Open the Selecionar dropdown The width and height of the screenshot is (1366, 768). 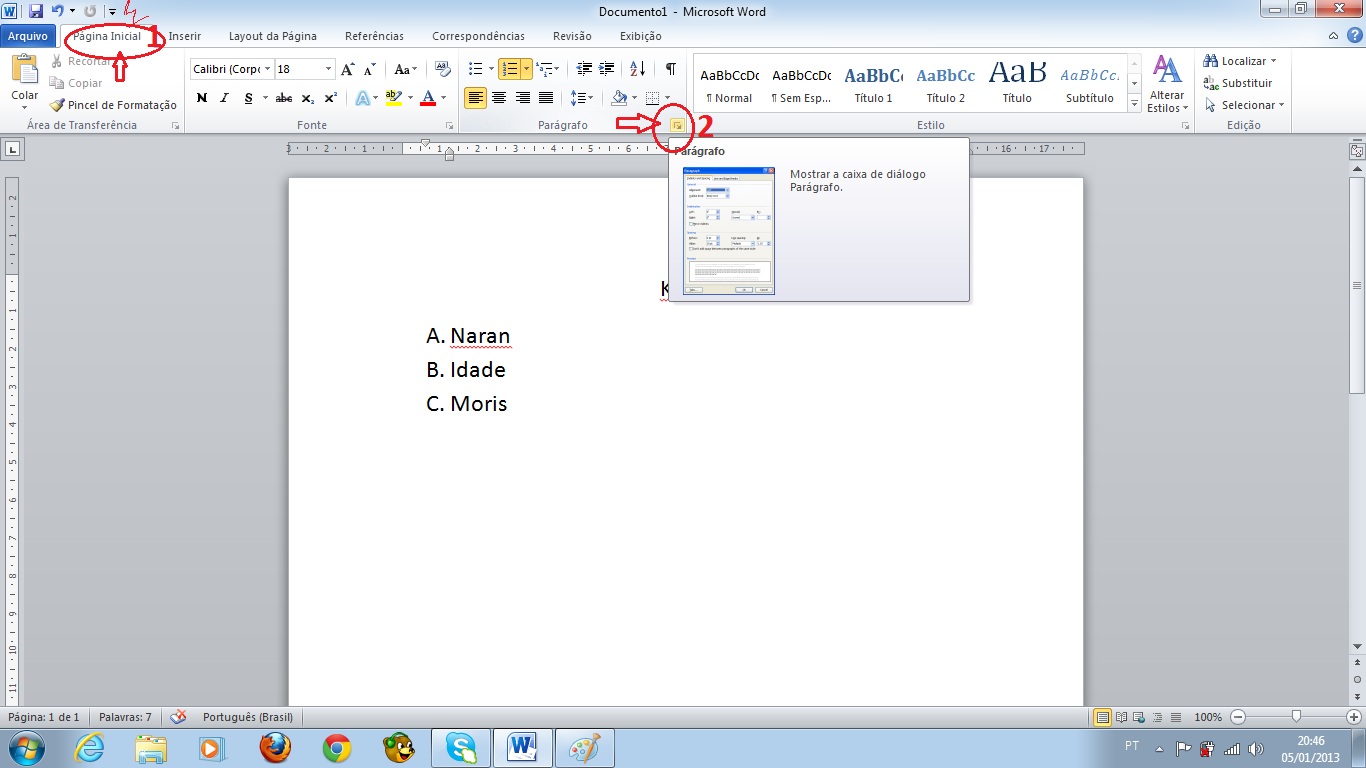click(x=1244, y=105)
